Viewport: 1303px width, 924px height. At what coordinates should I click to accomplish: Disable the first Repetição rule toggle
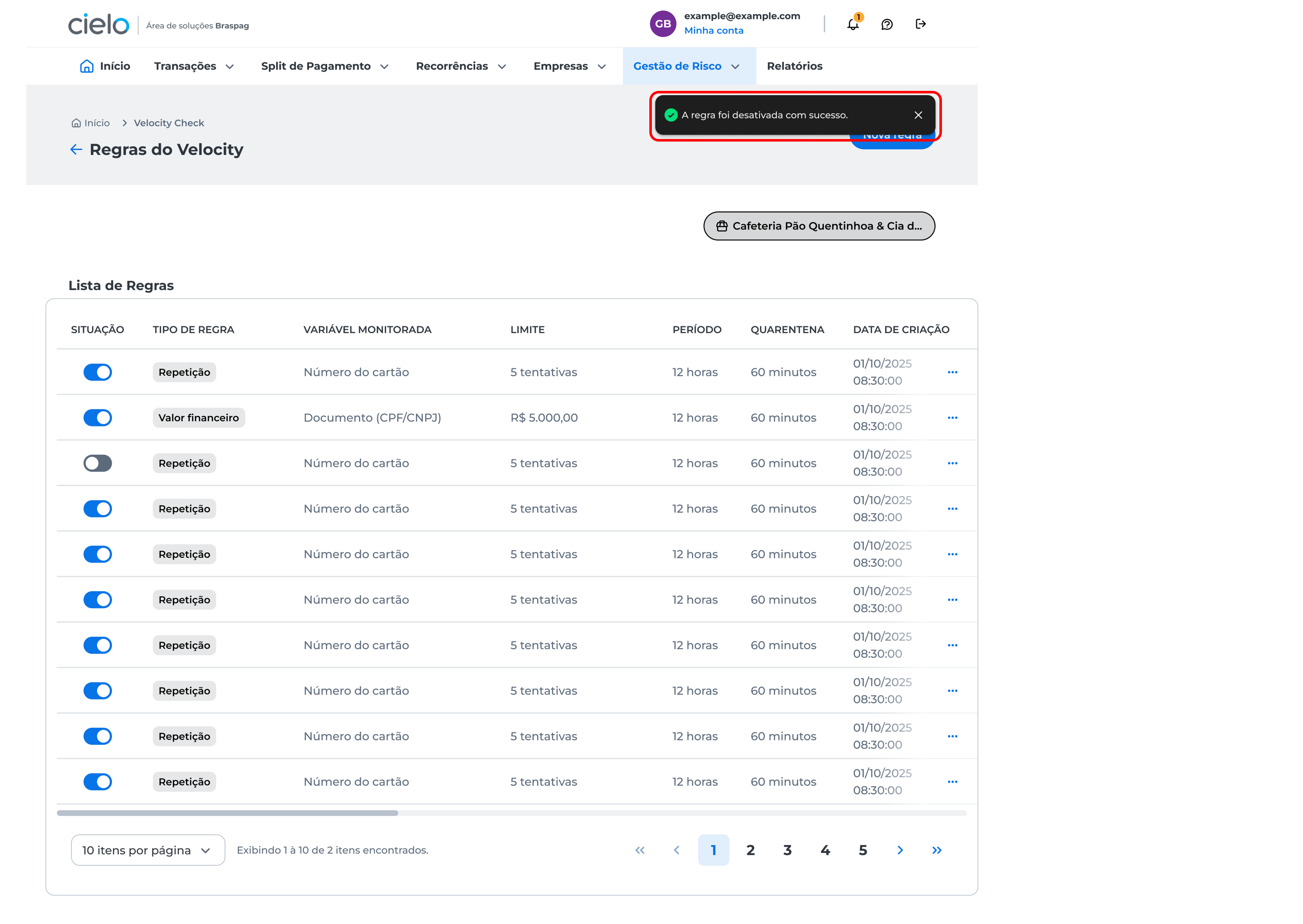pyautogui.click(x=98, y=372)
